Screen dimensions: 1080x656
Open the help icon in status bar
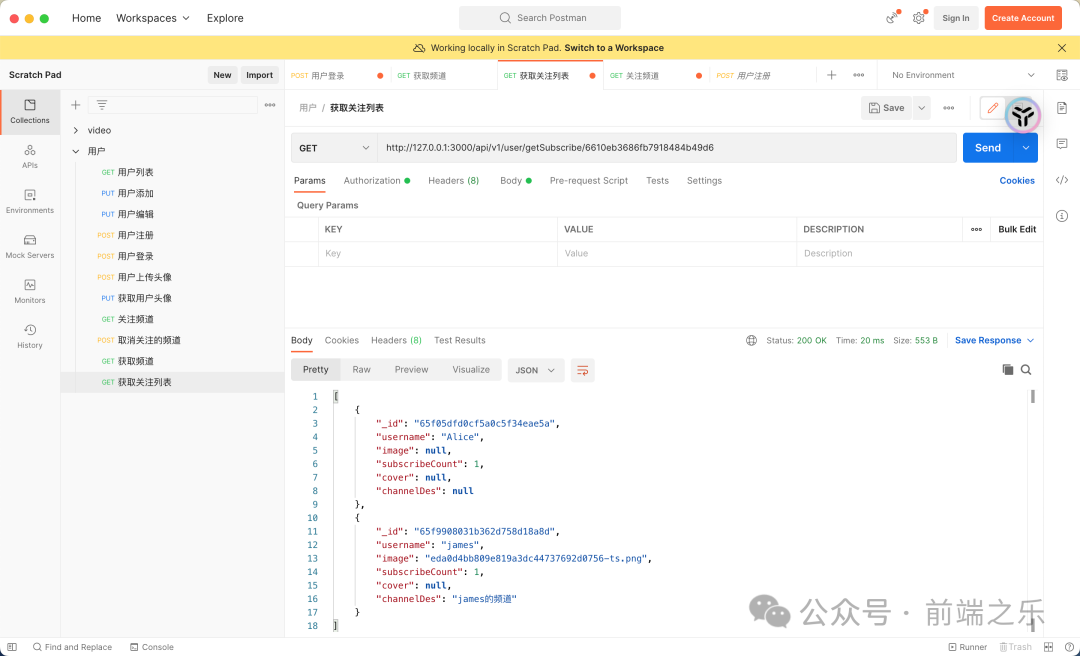1068,647
